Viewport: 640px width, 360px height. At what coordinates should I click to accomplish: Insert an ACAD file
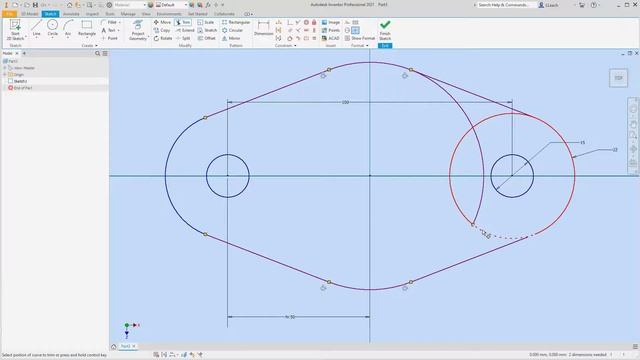[x=331, y=38]
